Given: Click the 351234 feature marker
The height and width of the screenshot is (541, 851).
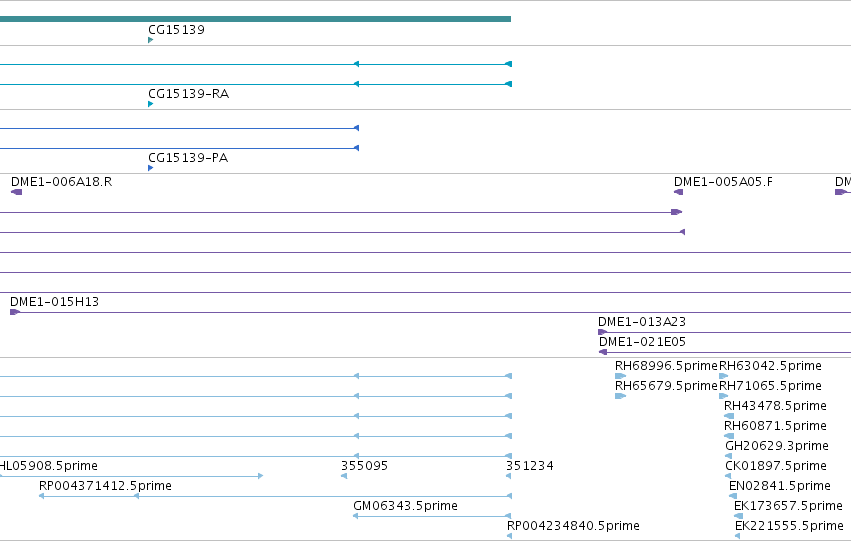Looking at the screenshot, I should tap(509, 476).
